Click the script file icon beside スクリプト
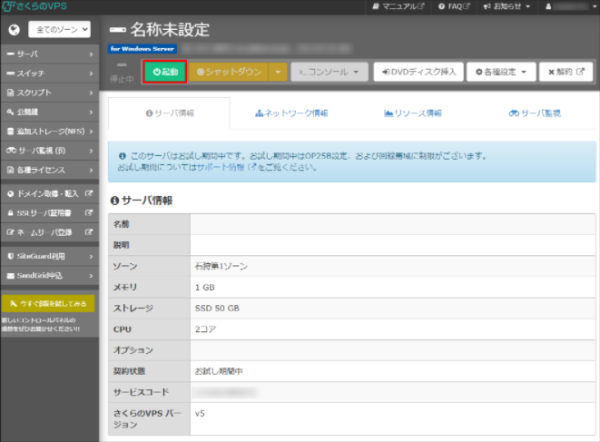Viewport: 600px width, 442px height. coord(10,93)
